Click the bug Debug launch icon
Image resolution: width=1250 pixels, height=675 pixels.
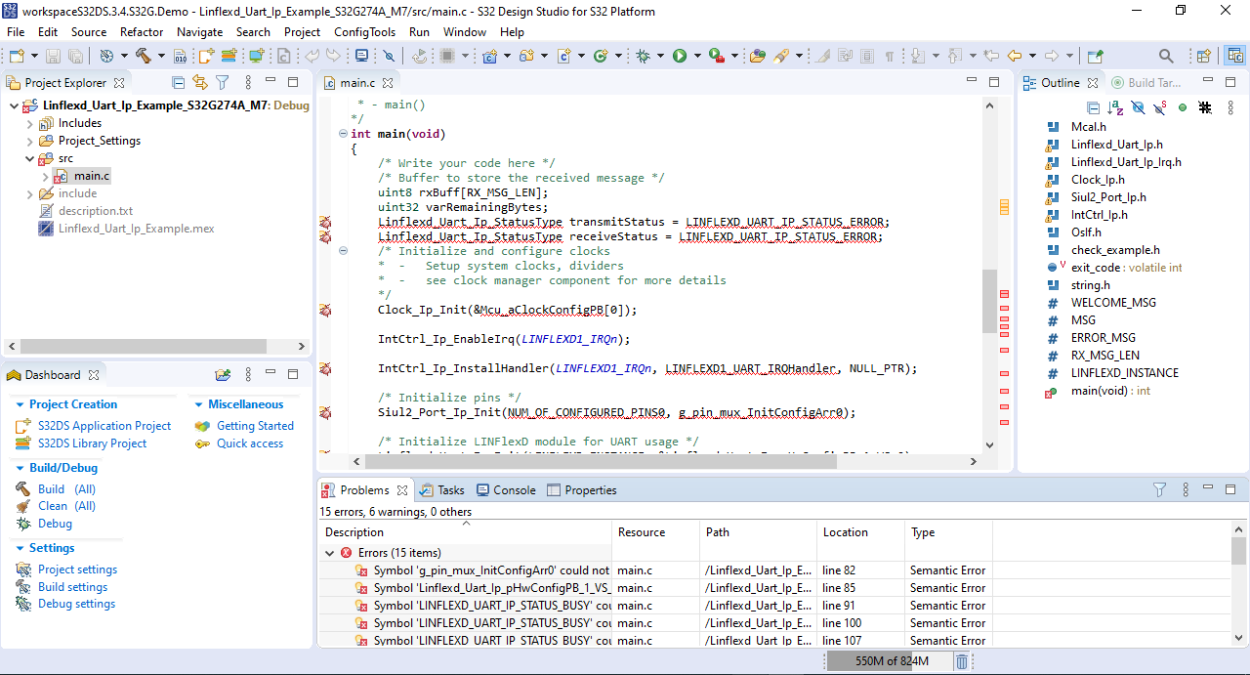642,56
